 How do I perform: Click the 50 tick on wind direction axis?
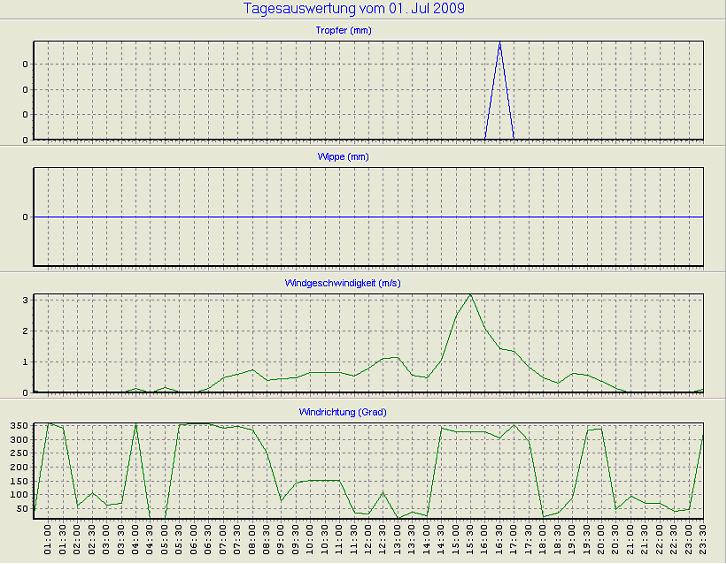[20, 509]
